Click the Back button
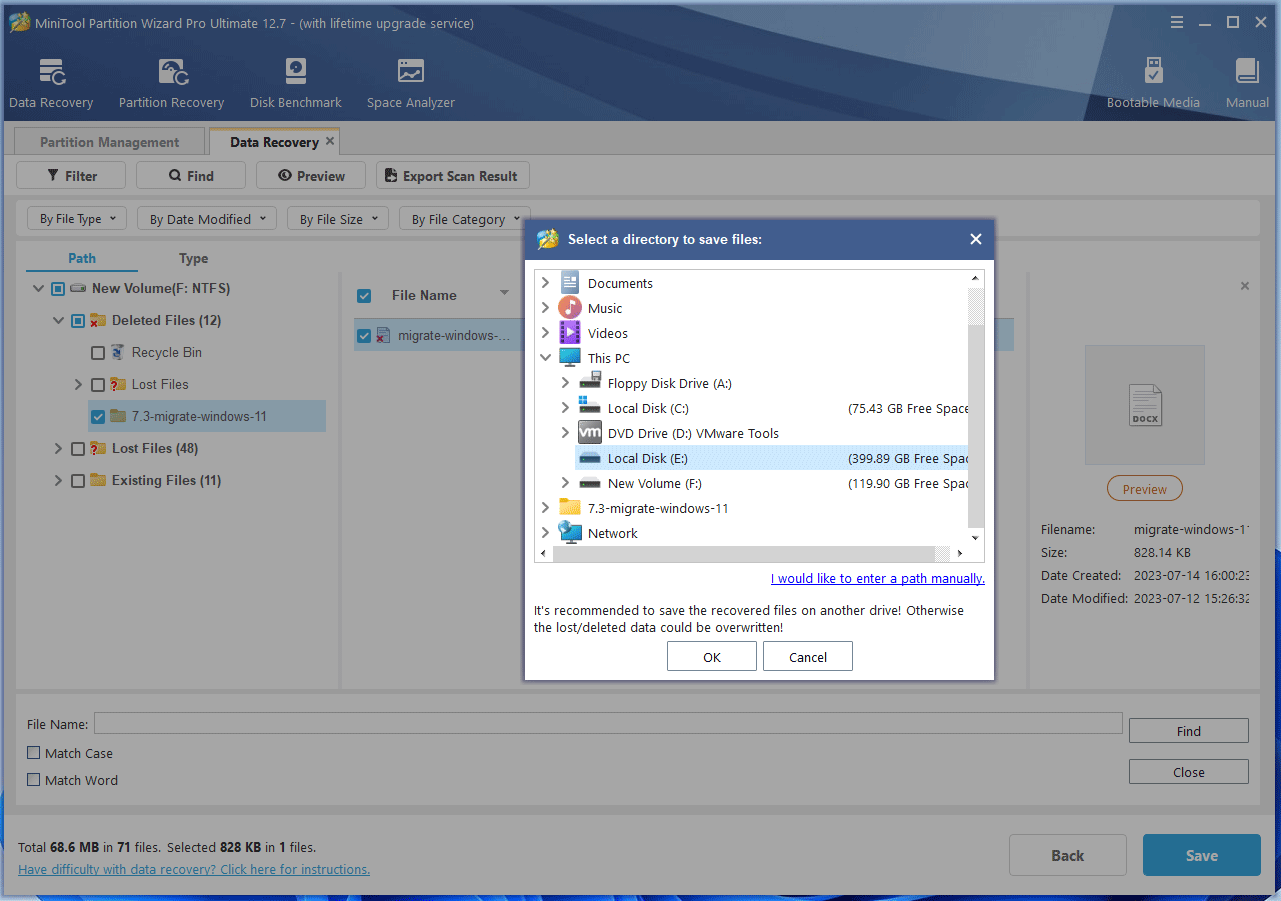Image resolution: width=1281 pixels, height=901 pixels. [1068, 855]
